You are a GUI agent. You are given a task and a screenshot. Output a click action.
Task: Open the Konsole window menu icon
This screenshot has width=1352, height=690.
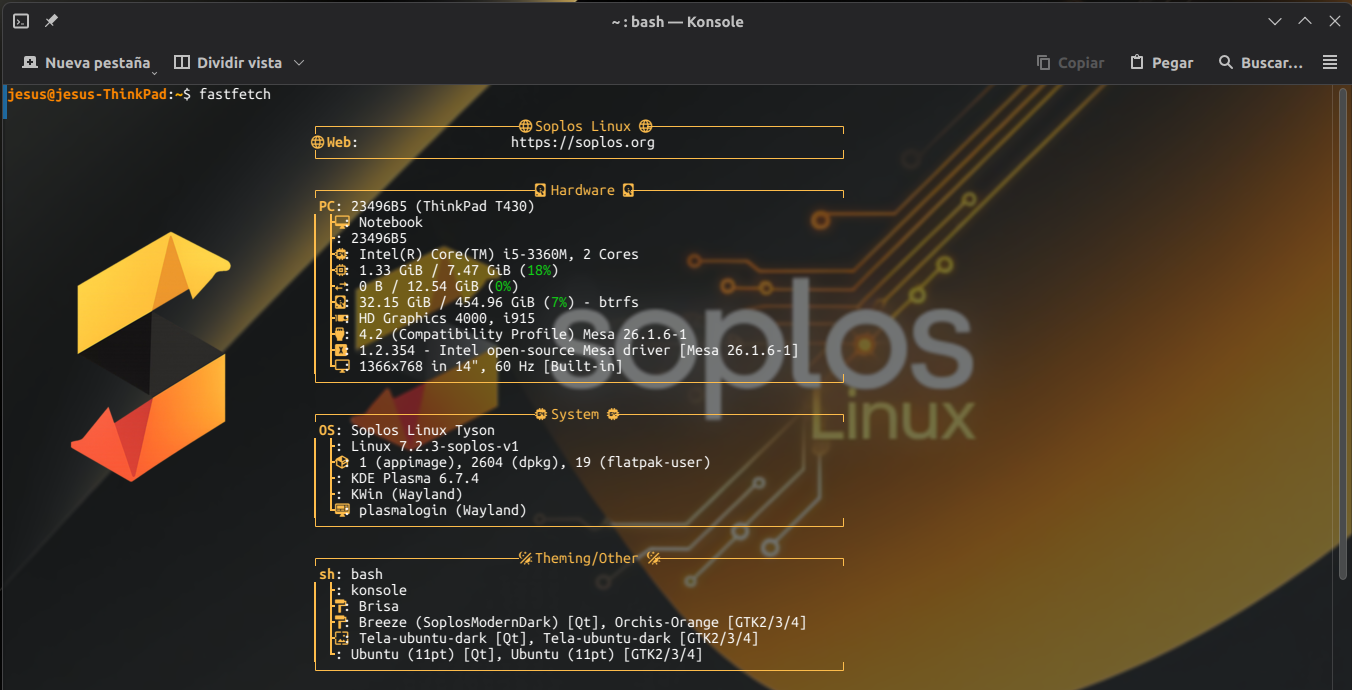(x=21, y=21)
